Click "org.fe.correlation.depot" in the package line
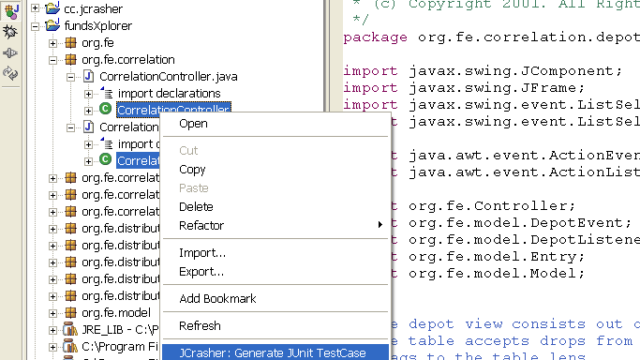The image size is (640, 360). [529, 37]
